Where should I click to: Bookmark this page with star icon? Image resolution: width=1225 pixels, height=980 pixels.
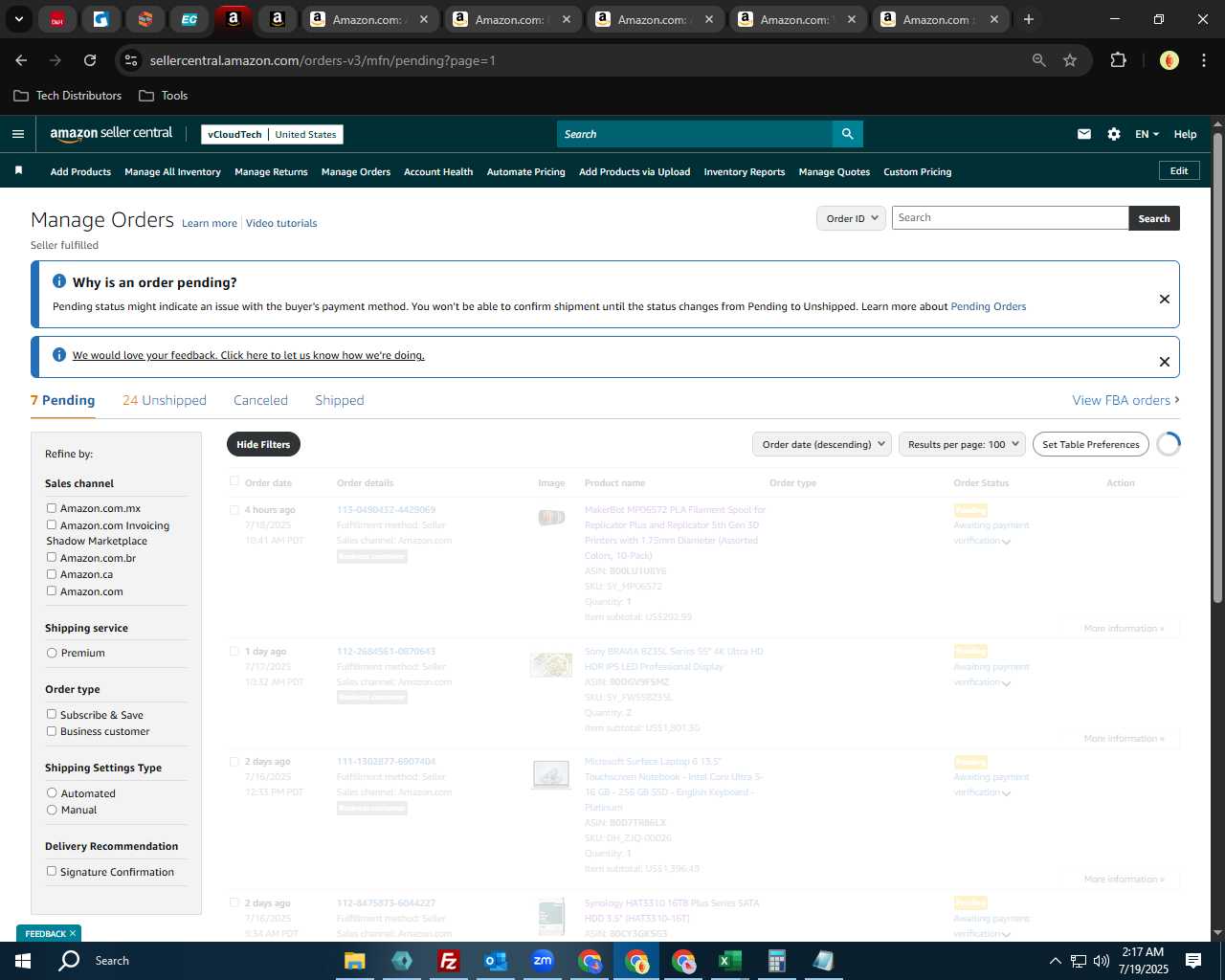(x=1070, y=60)
